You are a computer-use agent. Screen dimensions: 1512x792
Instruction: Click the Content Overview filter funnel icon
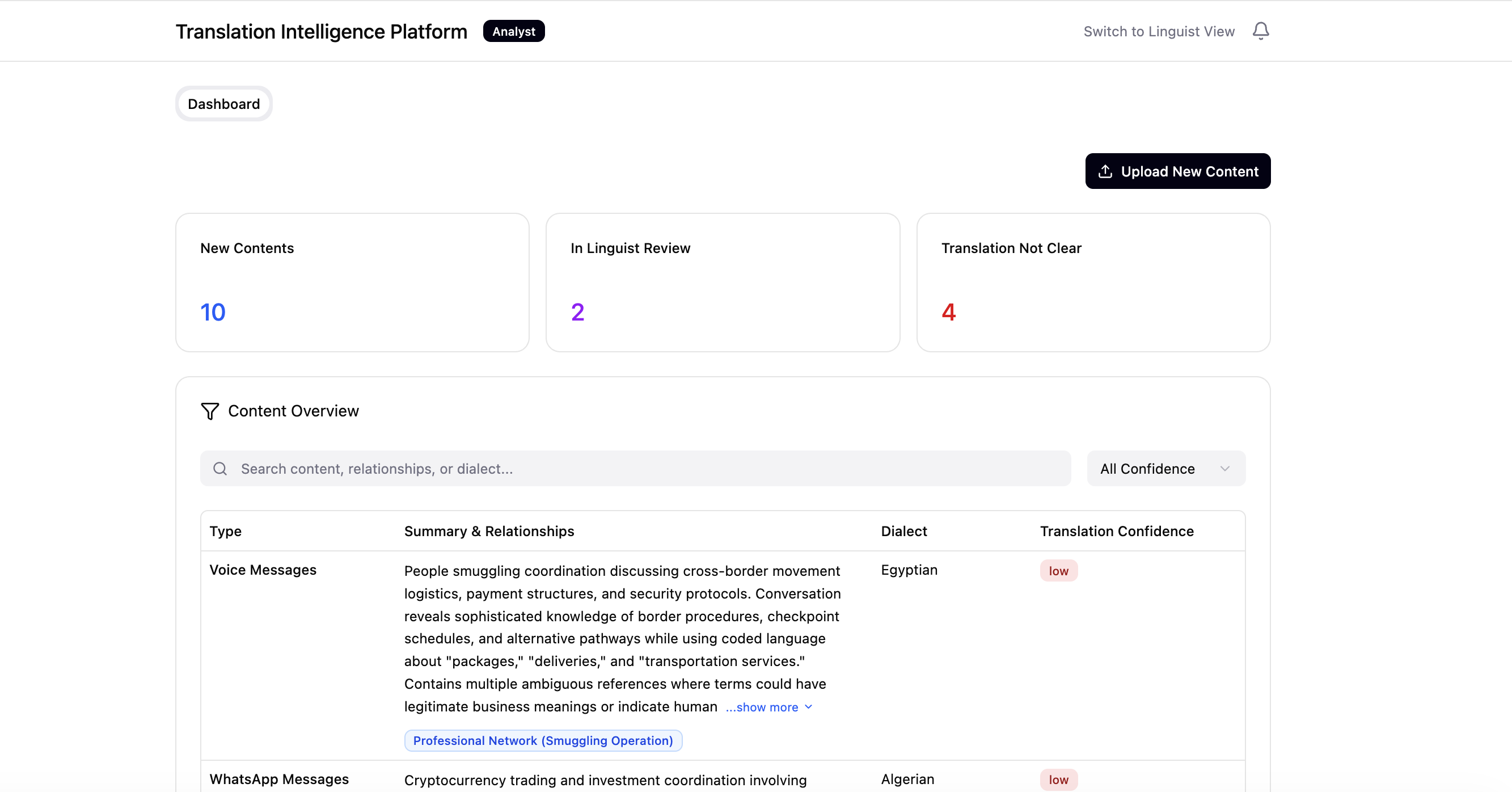209,411
